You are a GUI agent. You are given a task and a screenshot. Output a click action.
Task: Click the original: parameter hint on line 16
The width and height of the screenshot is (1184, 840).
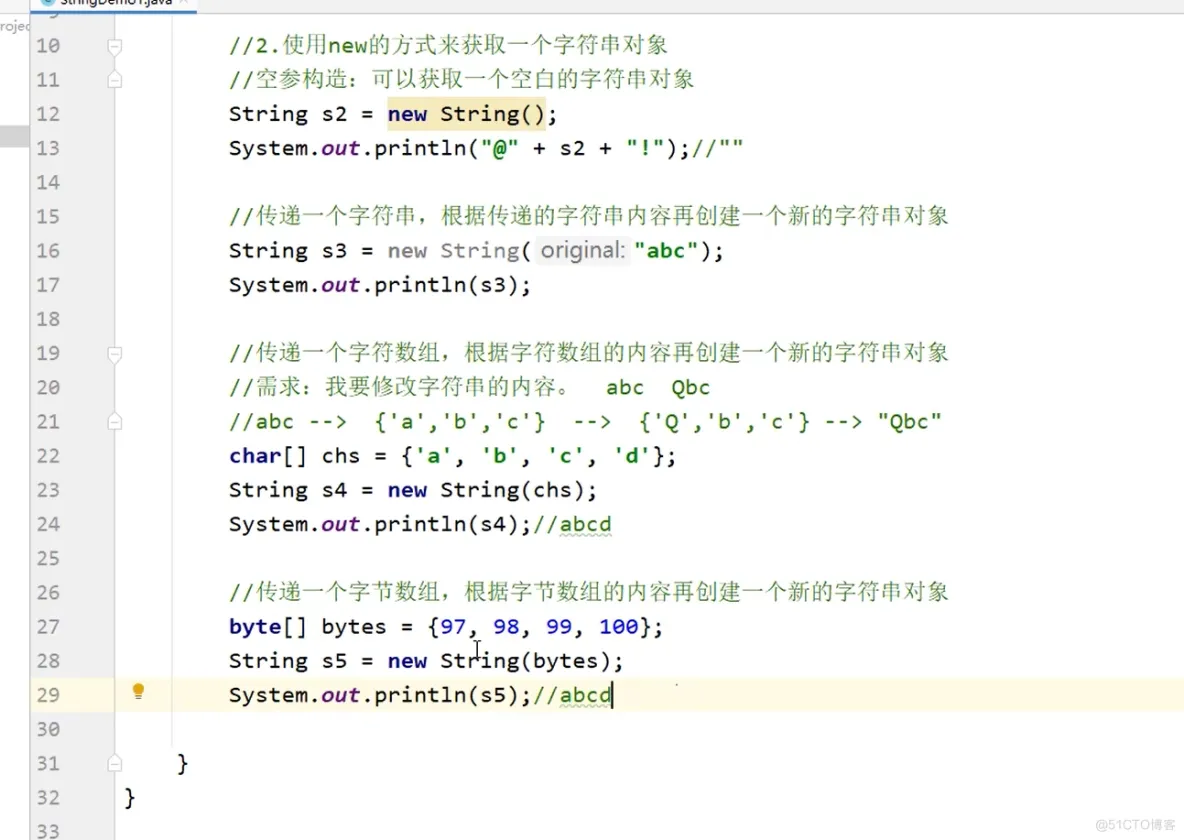click(x=583, y=251)
